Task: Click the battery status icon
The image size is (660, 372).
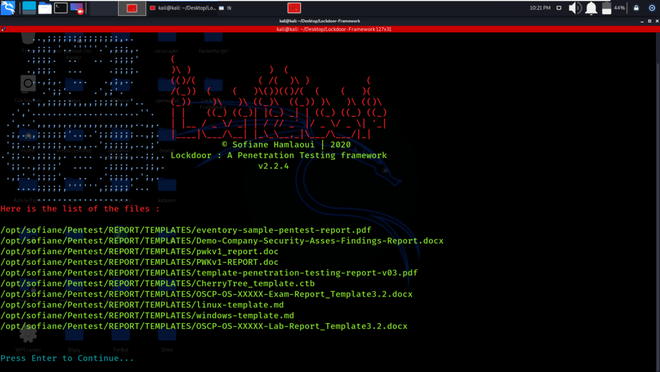Action: point(607,8)
